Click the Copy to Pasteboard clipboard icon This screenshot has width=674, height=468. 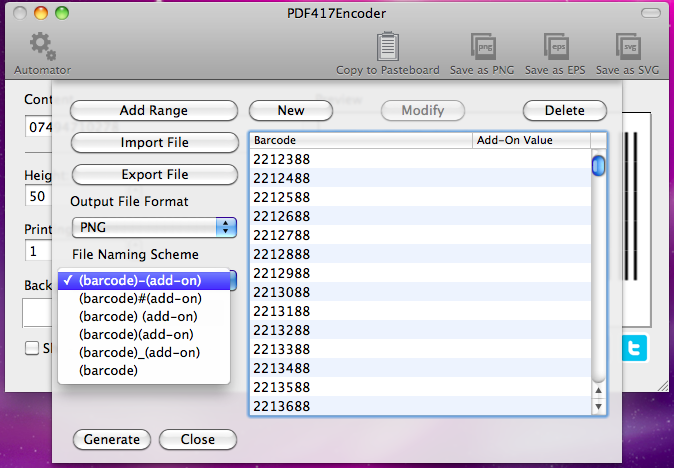388,46
